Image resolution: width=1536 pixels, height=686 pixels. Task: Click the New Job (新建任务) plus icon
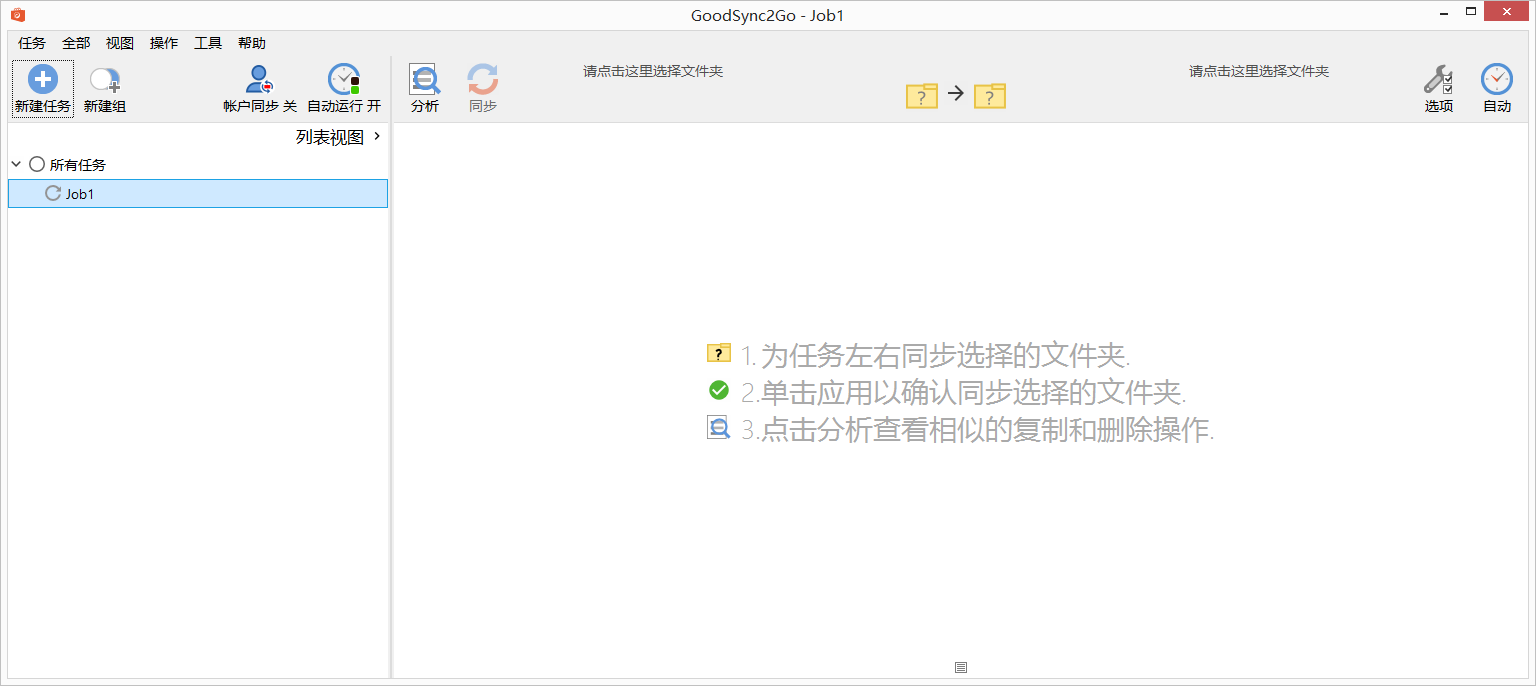tap(43, 79)
